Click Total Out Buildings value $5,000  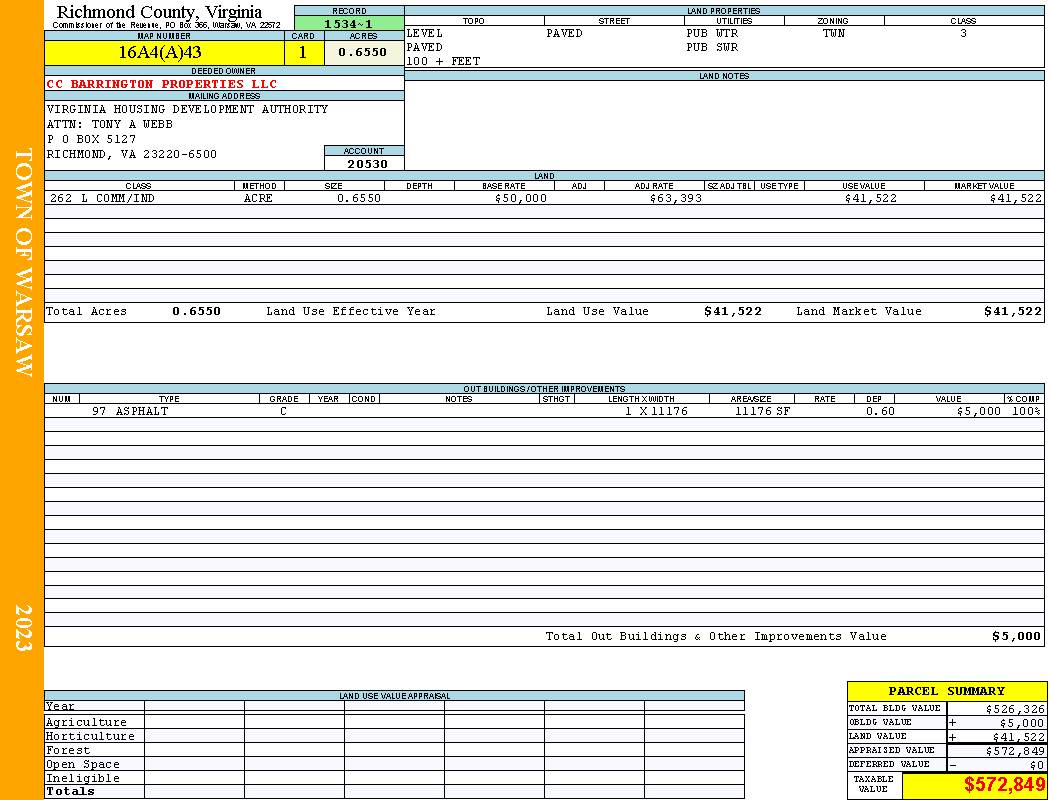tap(1017, 637)
